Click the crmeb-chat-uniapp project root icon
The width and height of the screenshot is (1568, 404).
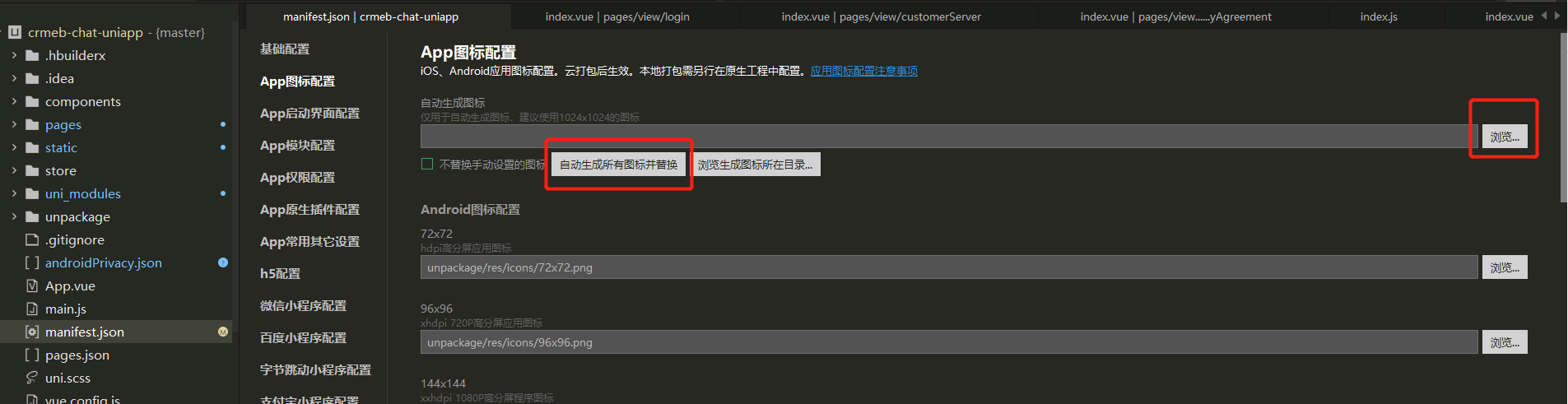pyautogui.click(x=14, y=32)
